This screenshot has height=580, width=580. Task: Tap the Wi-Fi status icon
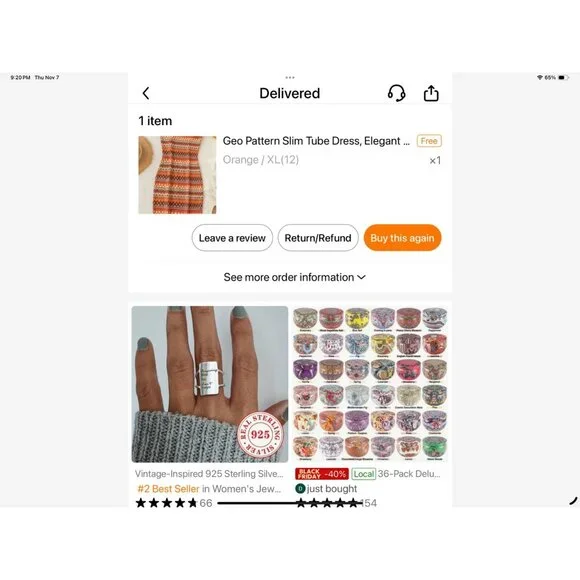[540, 77]
